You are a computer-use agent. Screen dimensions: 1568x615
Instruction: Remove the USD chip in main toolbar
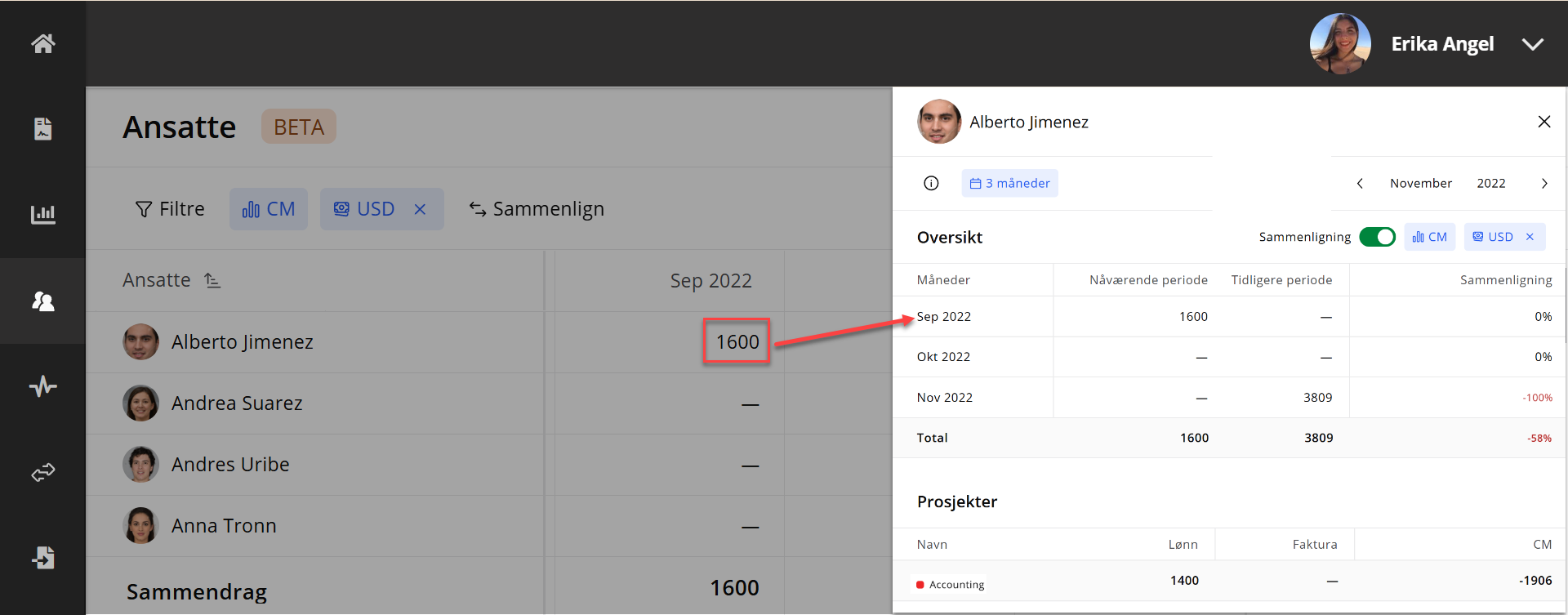tap(420, 209)
